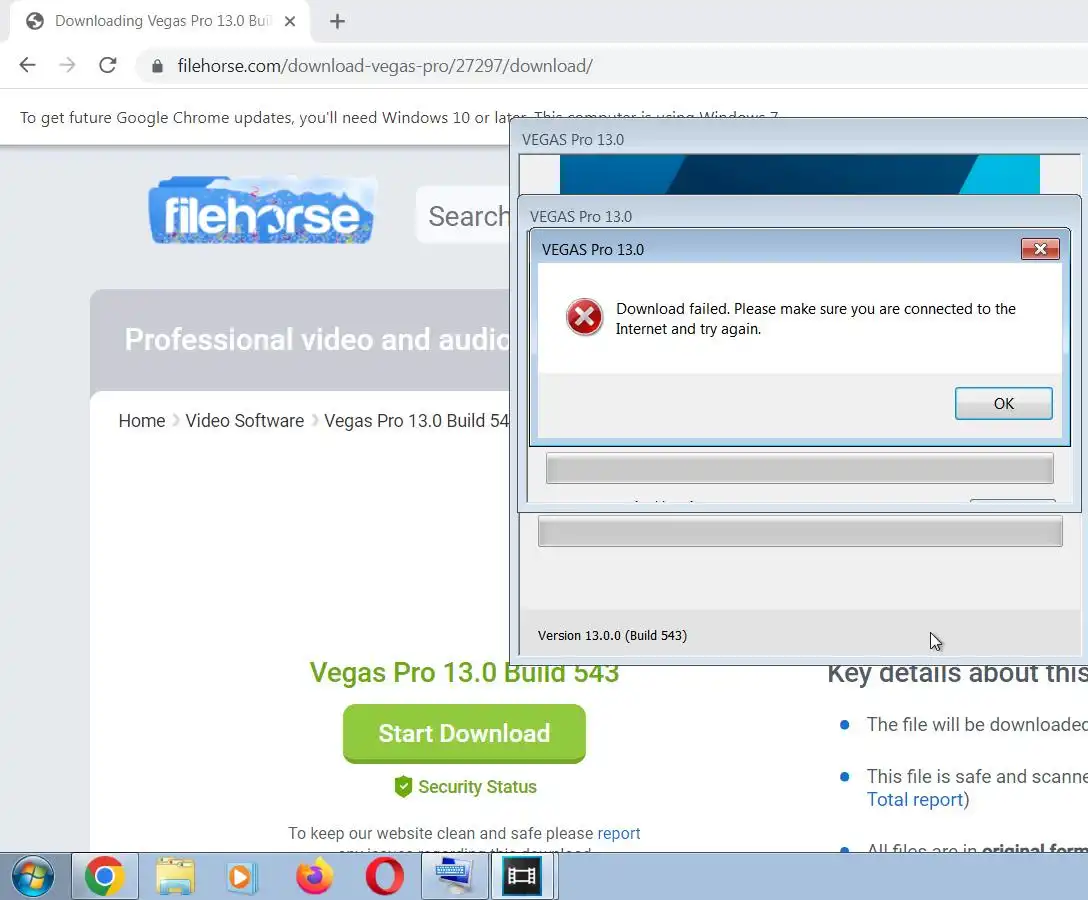Open the report link below Security Status
The image size is (1088, 900).
(618, 833)
